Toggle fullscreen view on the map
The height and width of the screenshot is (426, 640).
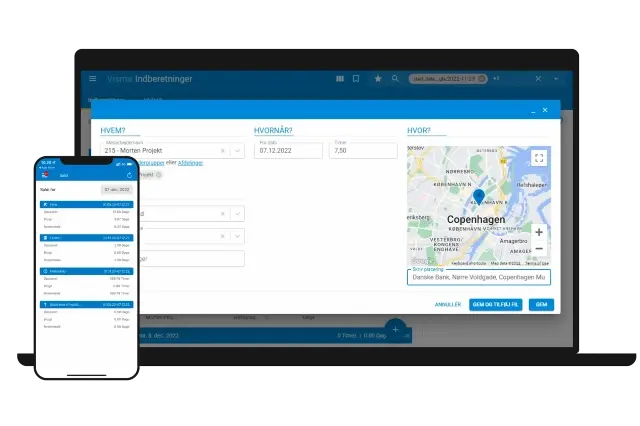539,157
